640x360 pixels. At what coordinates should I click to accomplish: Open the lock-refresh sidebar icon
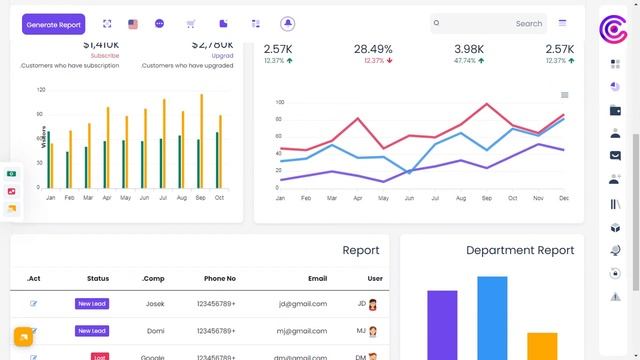click(x=615, y=273)
